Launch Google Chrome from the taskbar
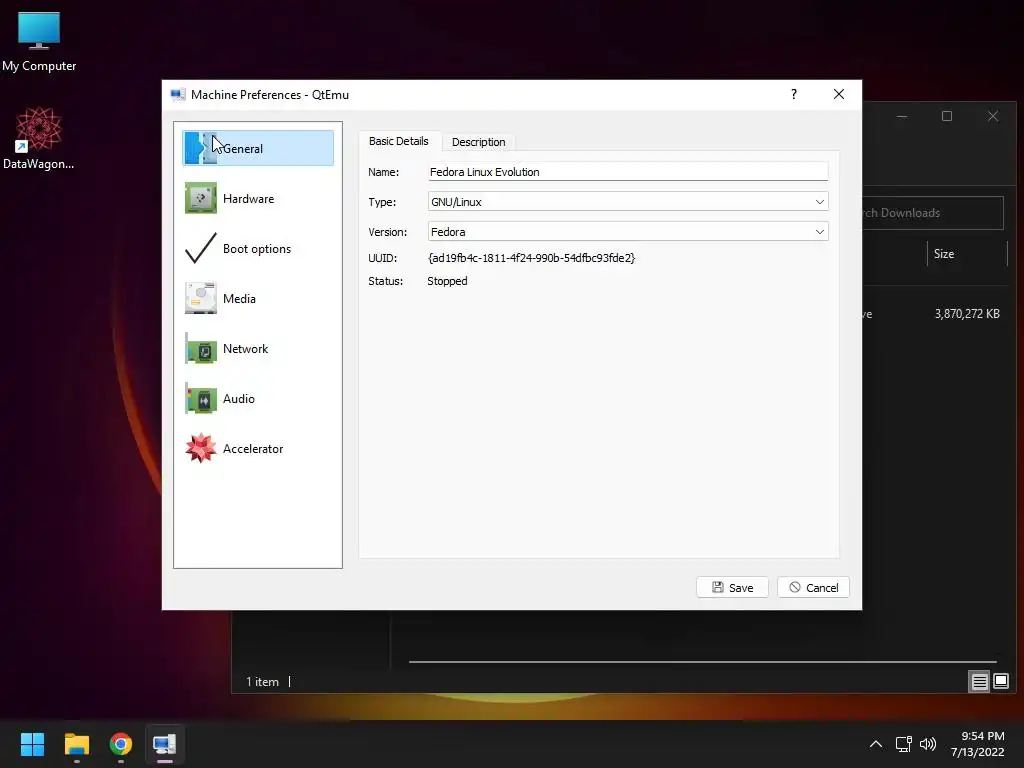Image resolution: width=1024 pixels, height=768 pixels. click(121, 744)
